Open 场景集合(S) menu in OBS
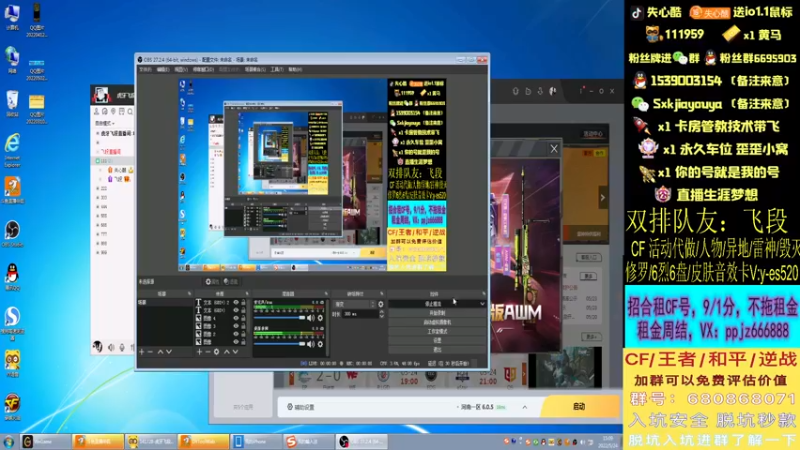Viewport: 800px width, 450px height. click(255, 69)
